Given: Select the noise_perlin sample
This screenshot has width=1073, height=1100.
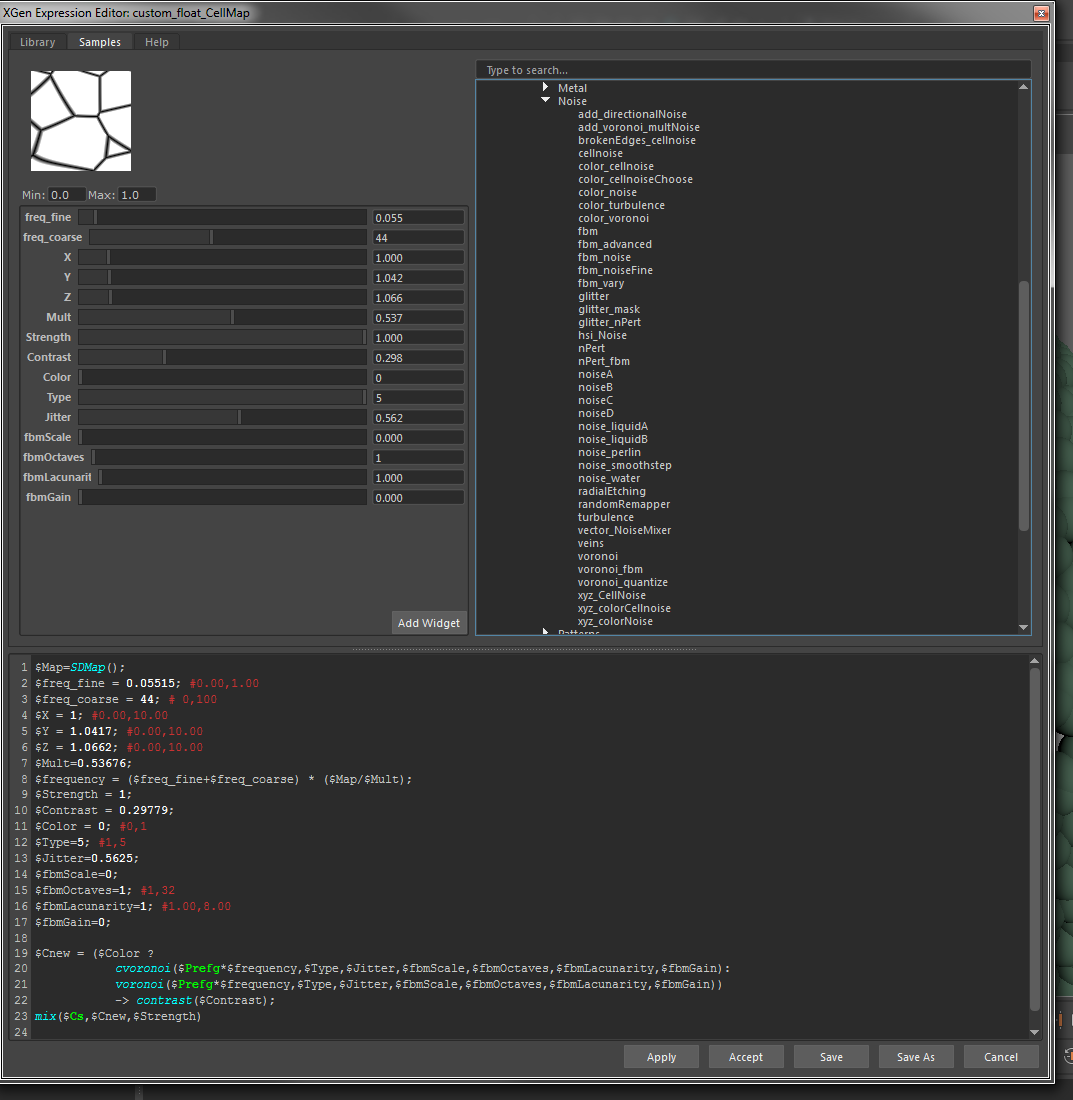Looking at the screenshot, I should point(609,452).
